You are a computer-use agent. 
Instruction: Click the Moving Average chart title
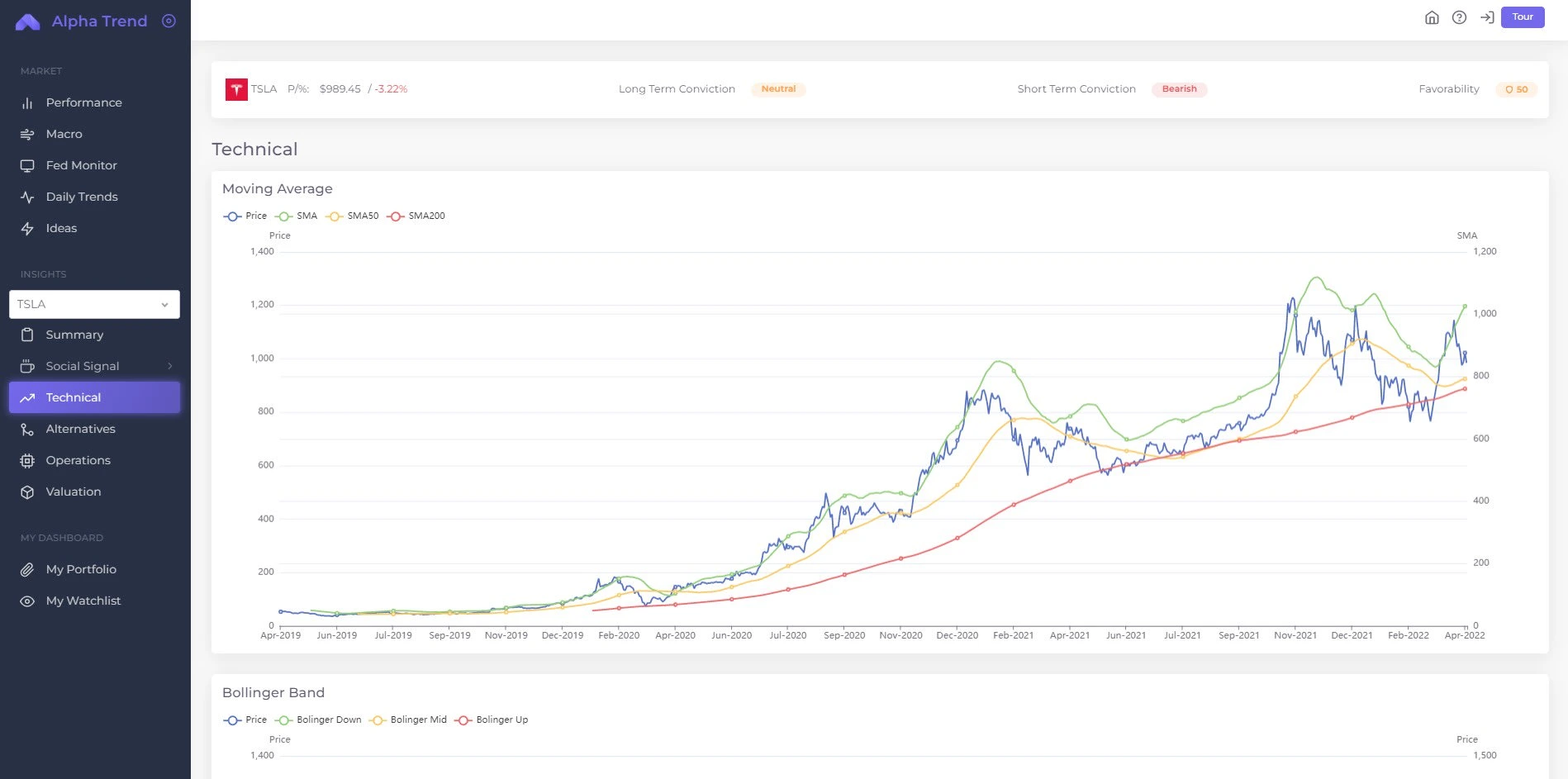278,188
